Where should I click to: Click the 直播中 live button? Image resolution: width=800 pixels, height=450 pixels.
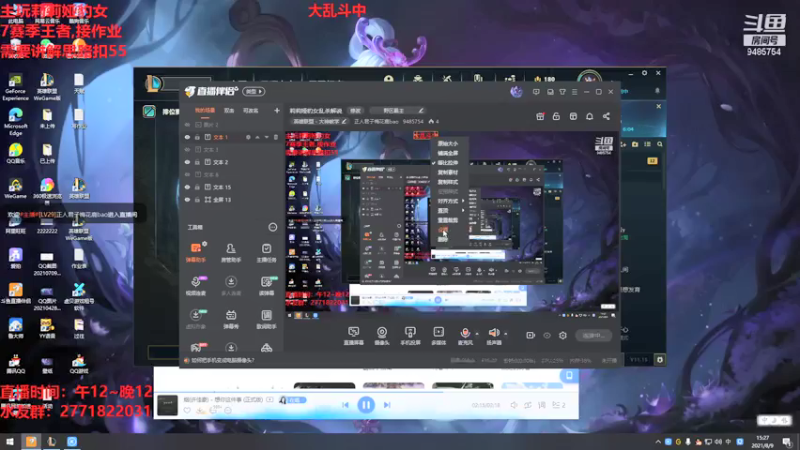coord(593,335)
